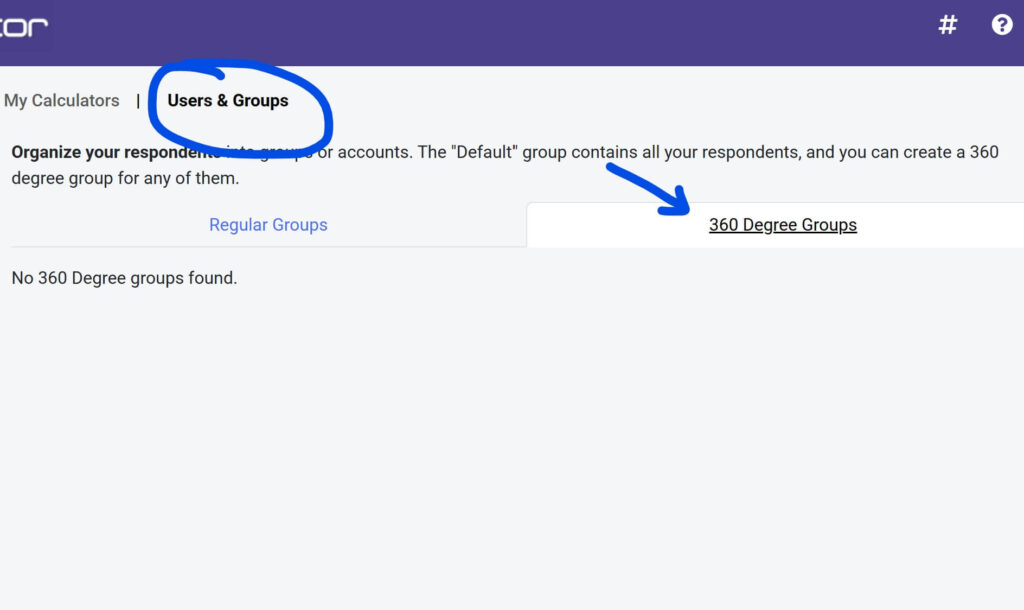1024x610 pixels.
Task: Switch to the Regular Groups tab
Action: coord(268,225)
